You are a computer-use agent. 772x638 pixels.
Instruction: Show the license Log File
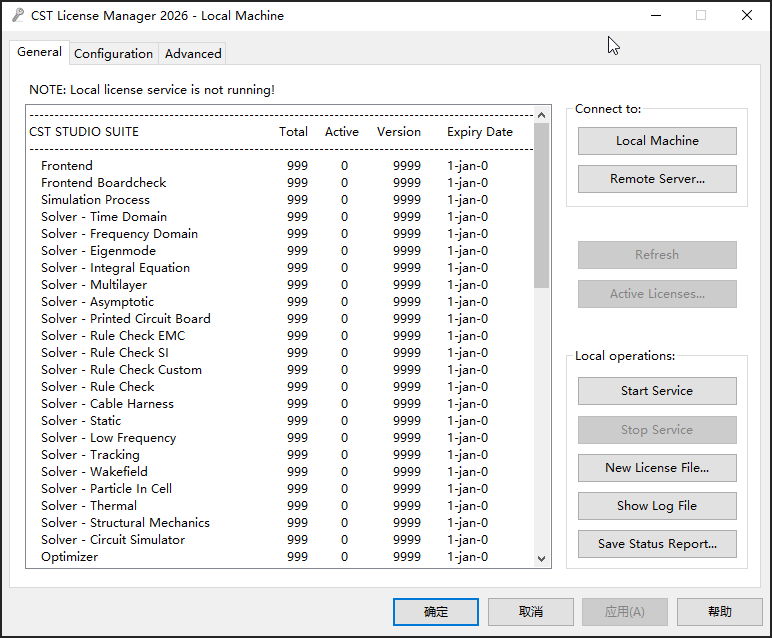tap(657, 506)
